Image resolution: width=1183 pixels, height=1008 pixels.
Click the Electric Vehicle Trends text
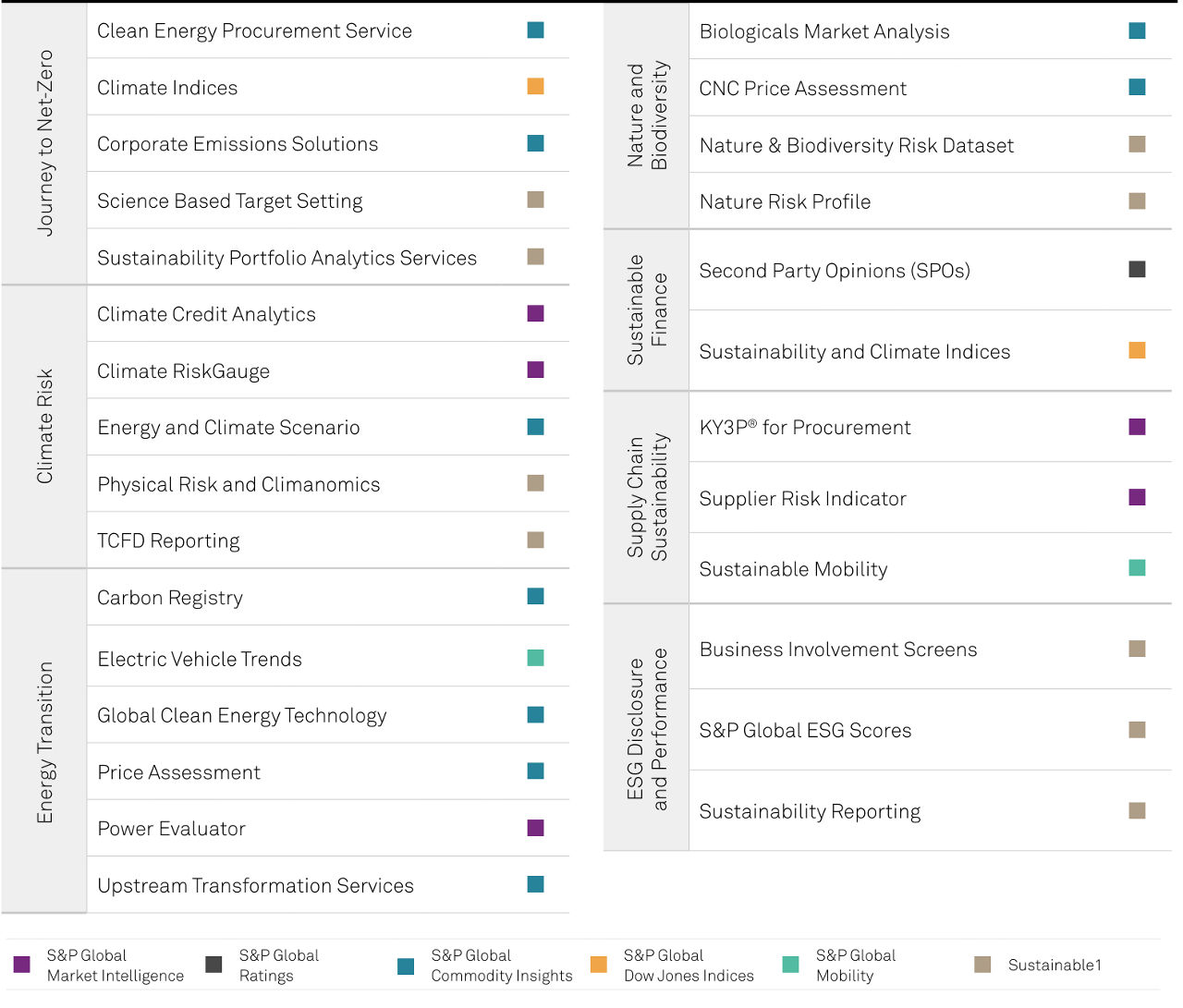200,659
